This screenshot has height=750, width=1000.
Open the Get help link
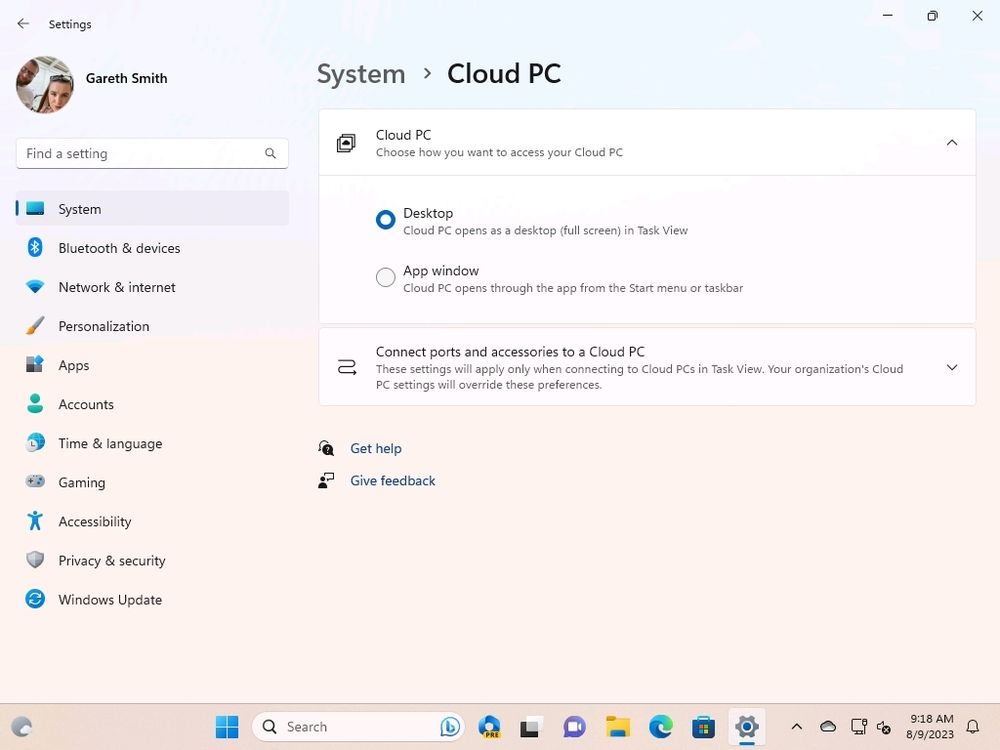point(376,448)
